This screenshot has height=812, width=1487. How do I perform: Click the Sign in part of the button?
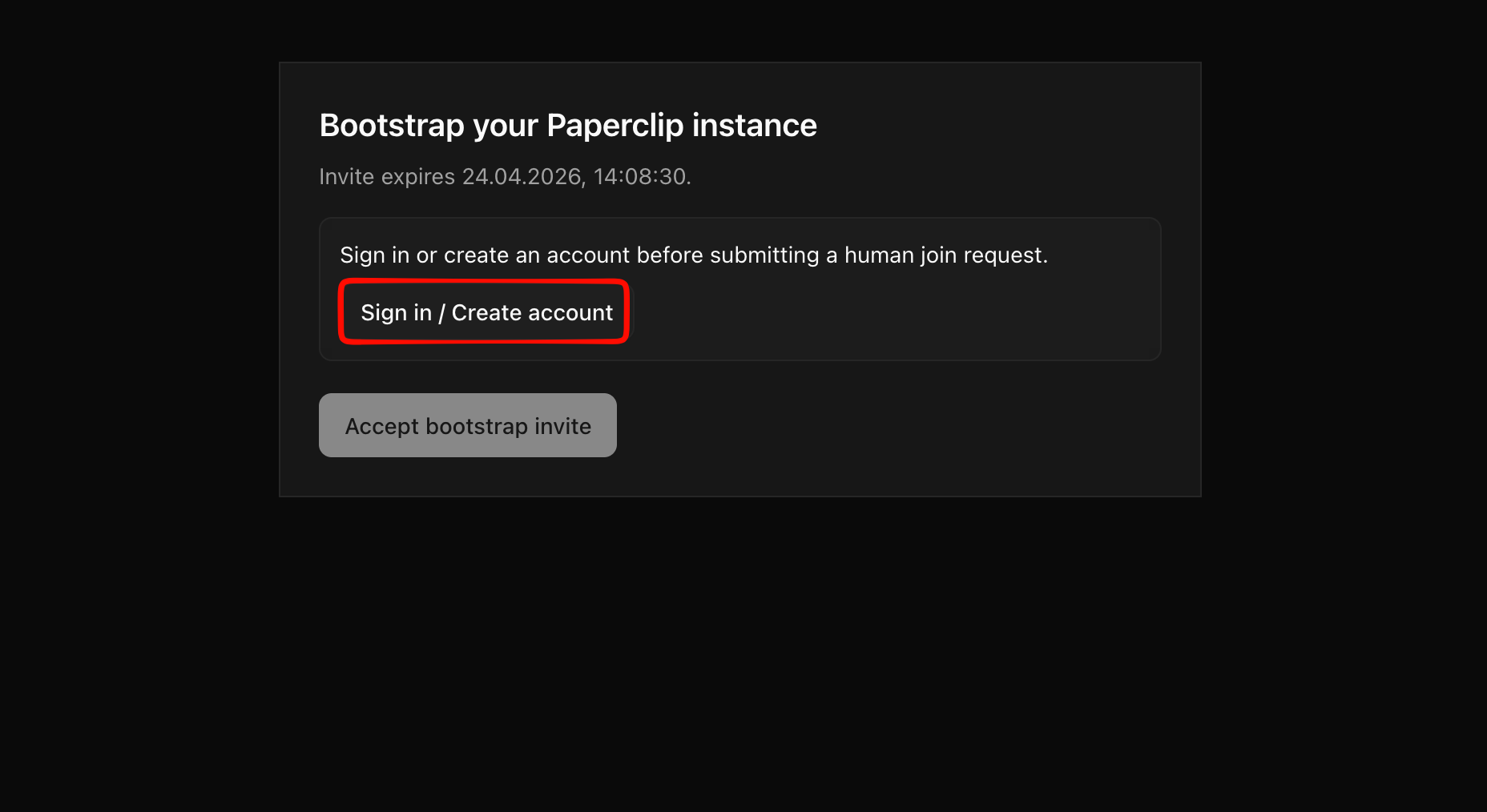point(396,312)
